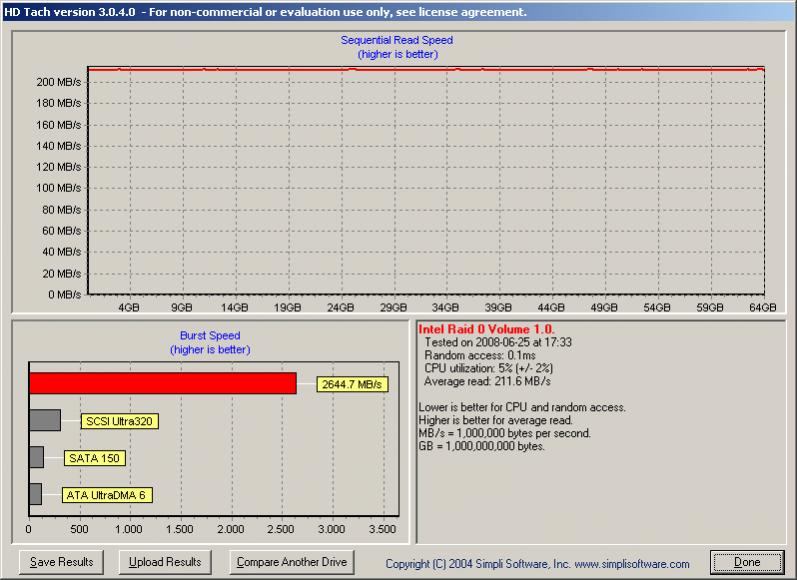Click the 0 MB/s axis label

65,295
